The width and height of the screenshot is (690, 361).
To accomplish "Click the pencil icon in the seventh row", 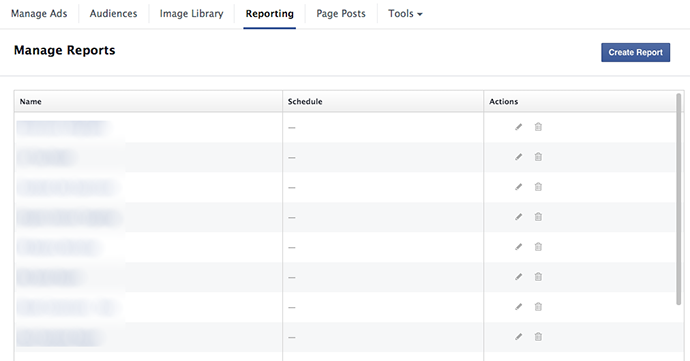I will click(x=519, y=307).
